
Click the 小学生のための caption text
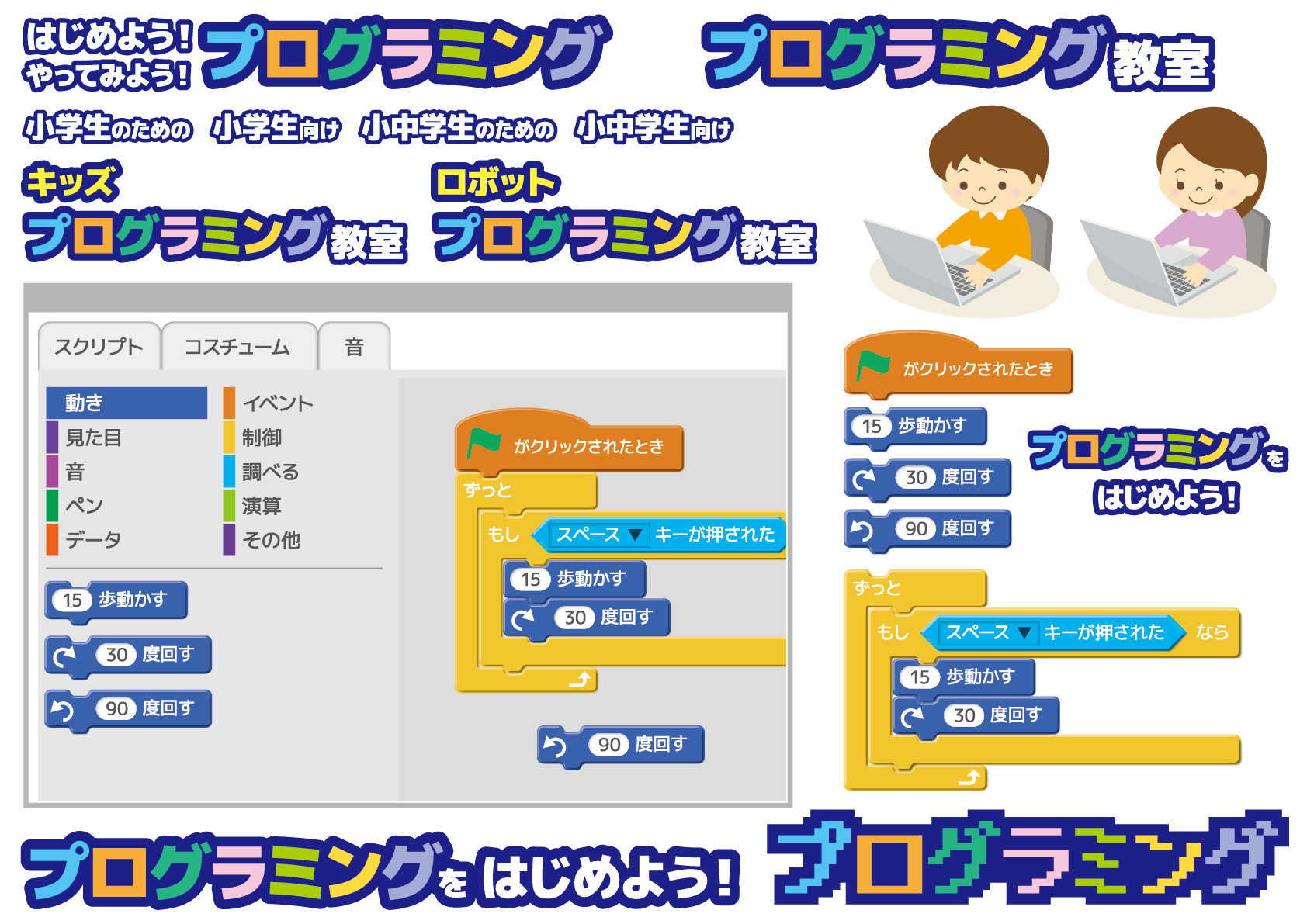(108, 128)
